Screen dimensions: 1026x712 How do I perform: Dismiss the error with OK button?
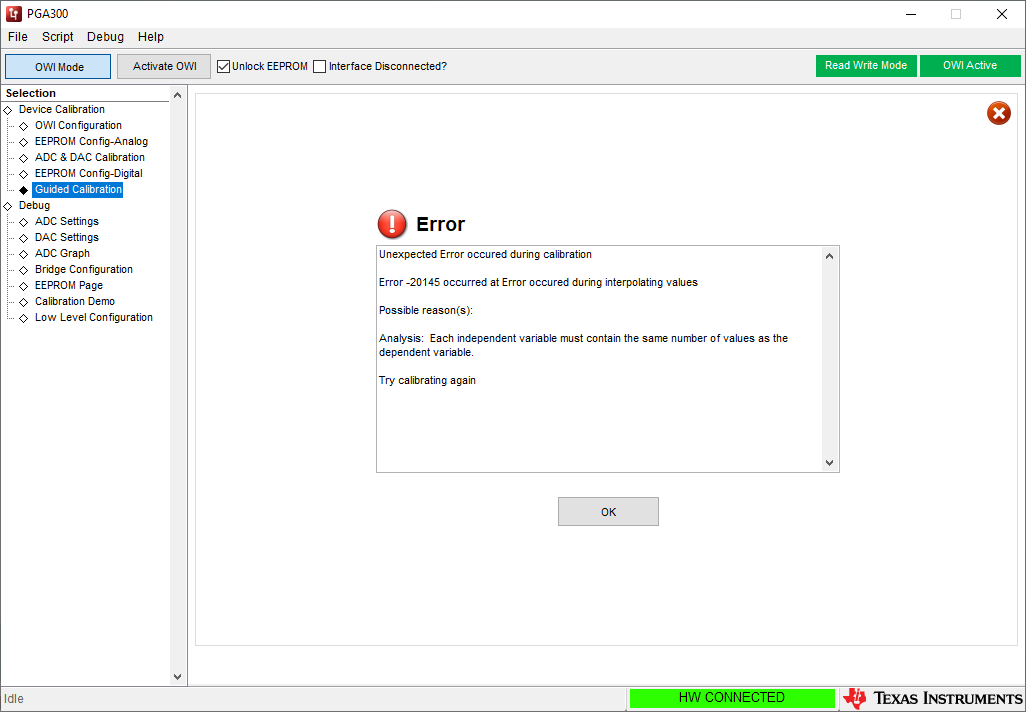tap(608, 512)
